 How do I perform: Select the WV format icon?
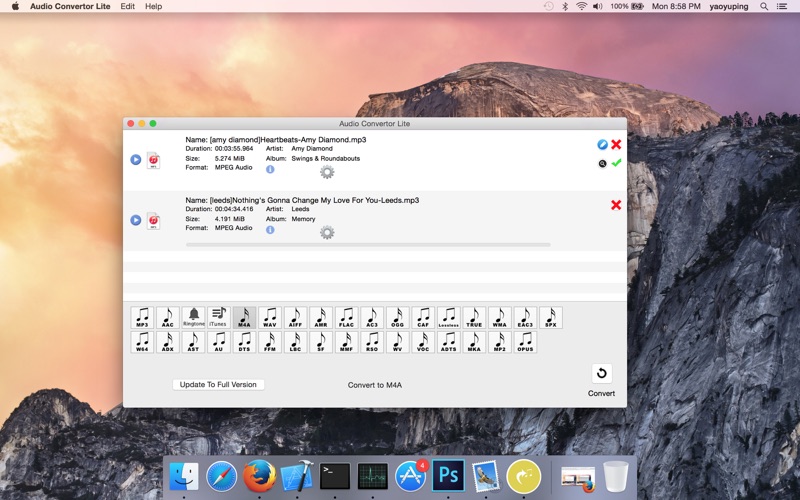coord(397,342)
